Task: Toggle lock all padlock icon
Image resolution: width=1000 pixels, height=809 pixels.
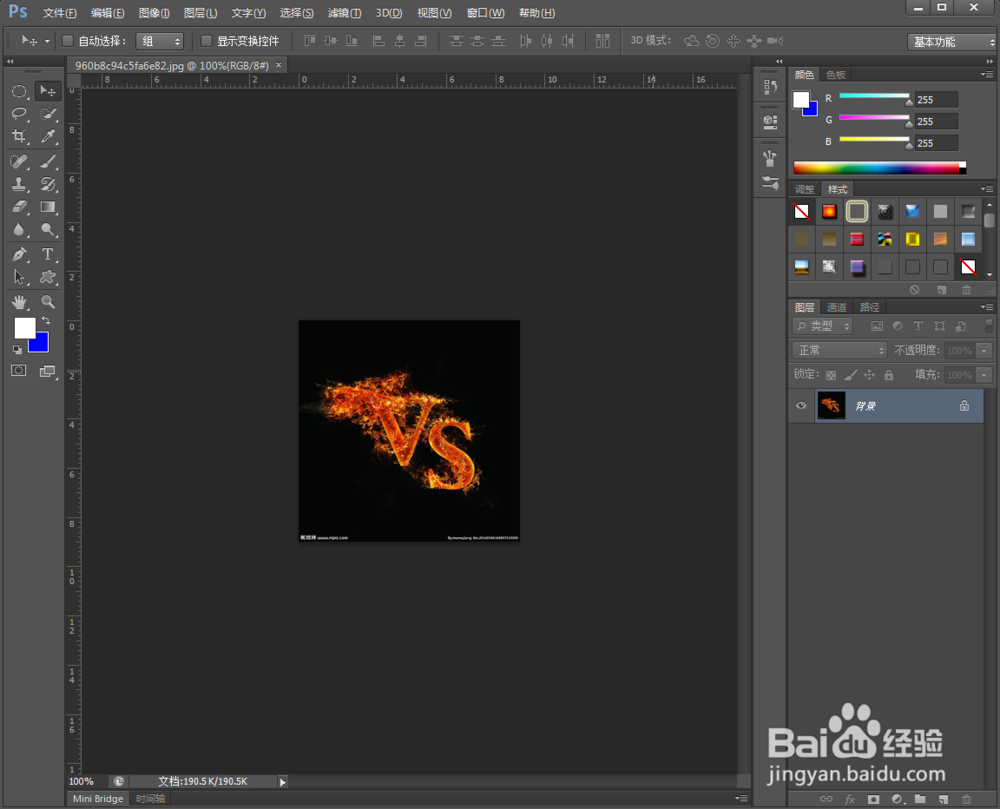Action: tap(888, 375)
